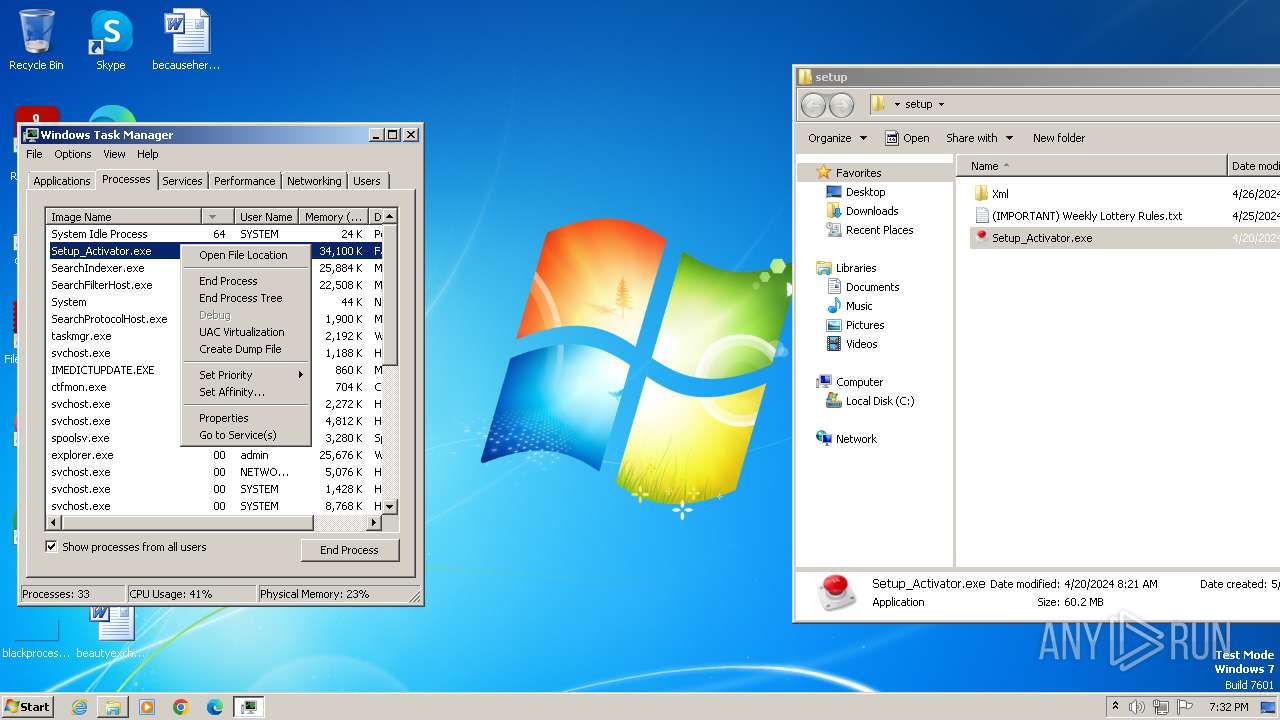
Task: Click the volume icon in system tray
Action: (1137, 707)
